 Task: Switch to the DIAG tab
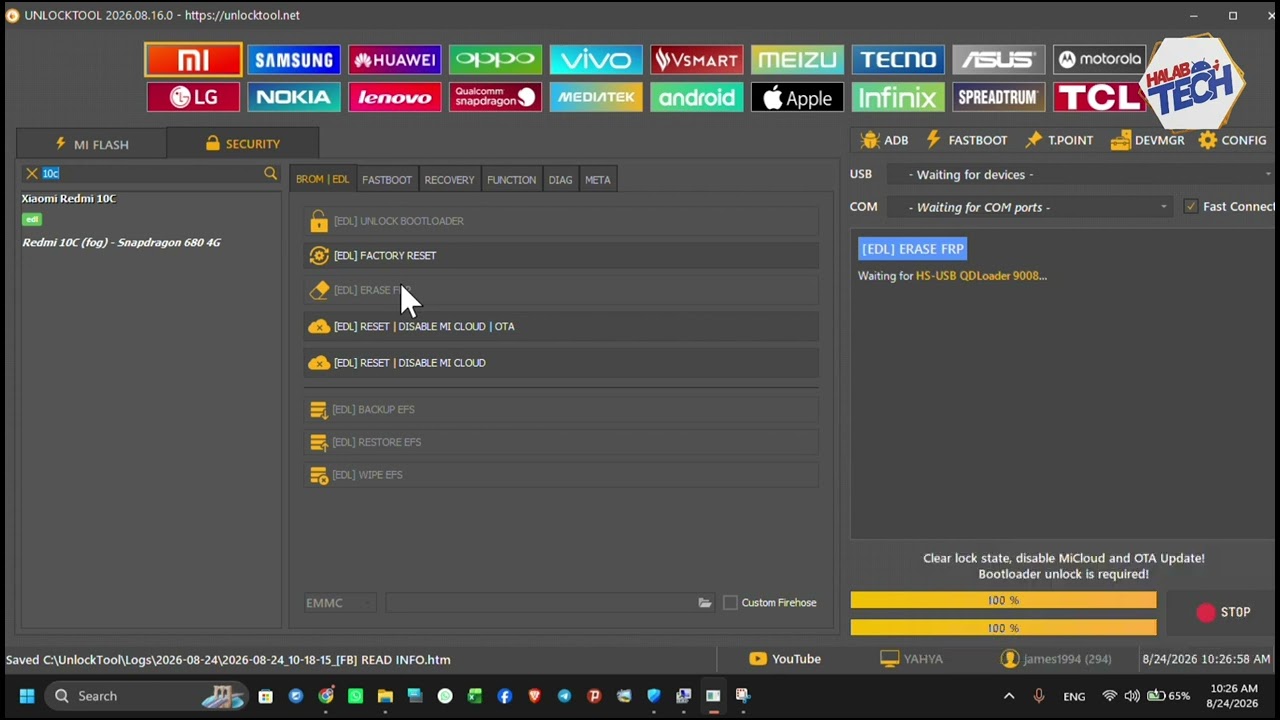tap(560, 180)
